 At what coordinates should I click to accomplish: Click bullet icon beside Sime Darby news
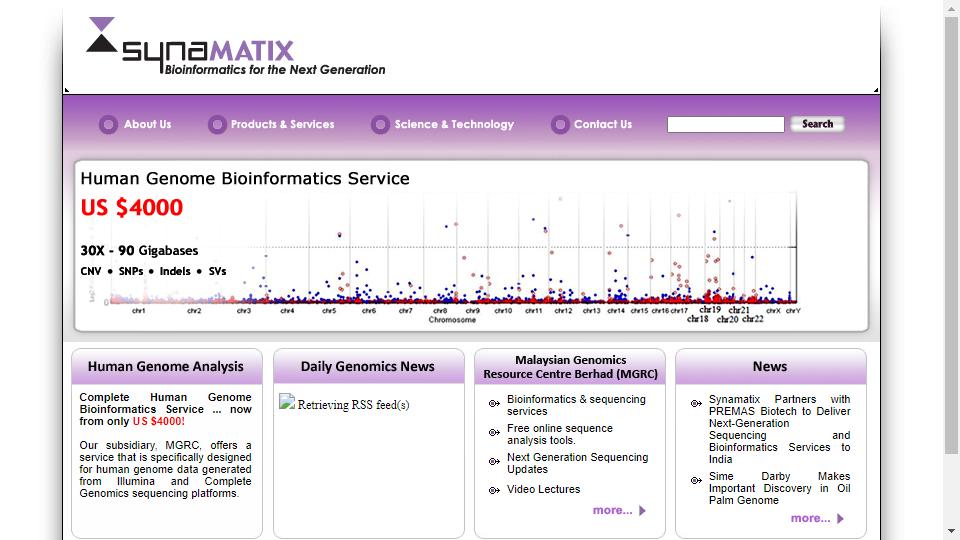click(696, 481)
